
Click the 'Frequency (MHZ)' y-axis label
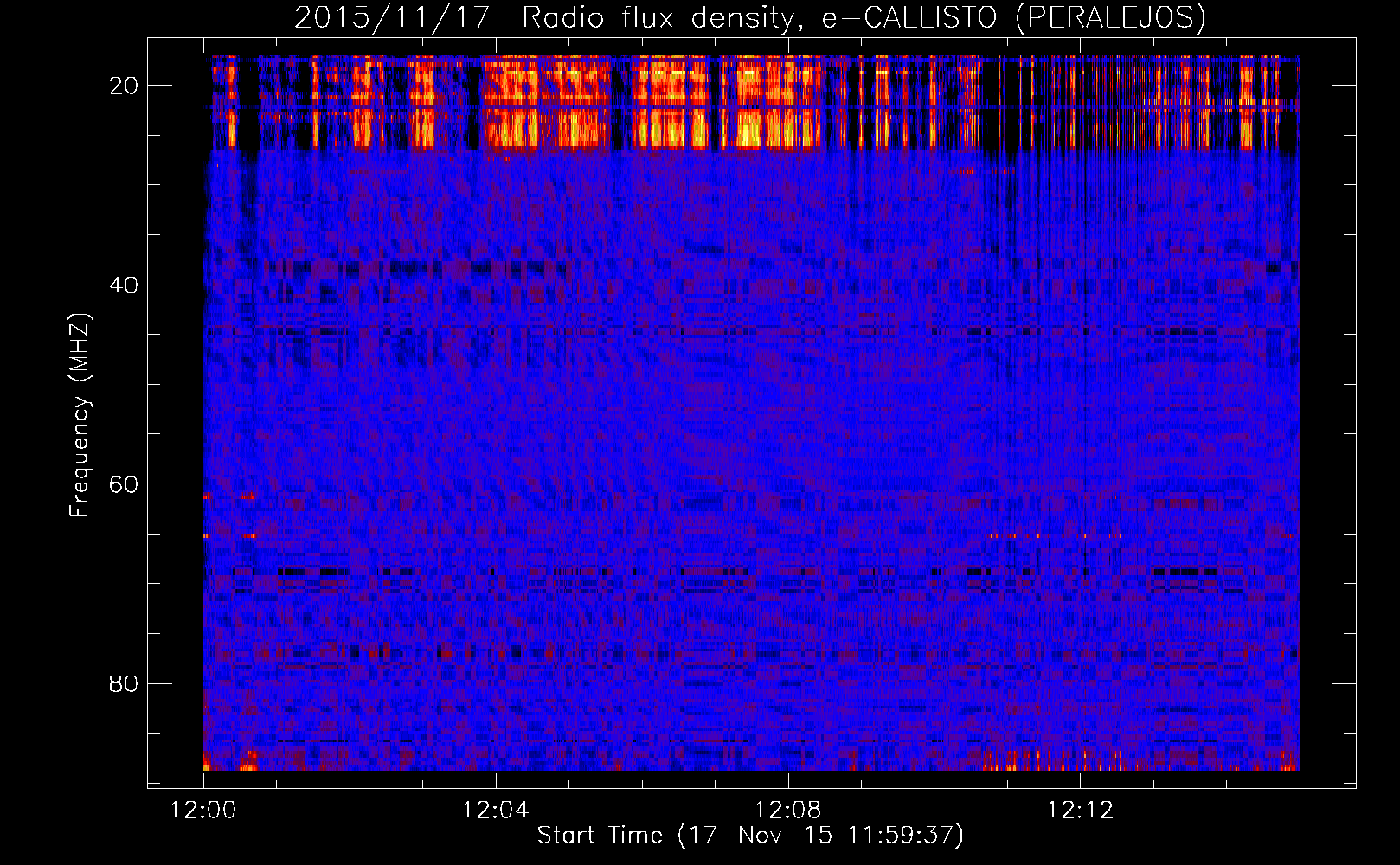click(80, 414)
